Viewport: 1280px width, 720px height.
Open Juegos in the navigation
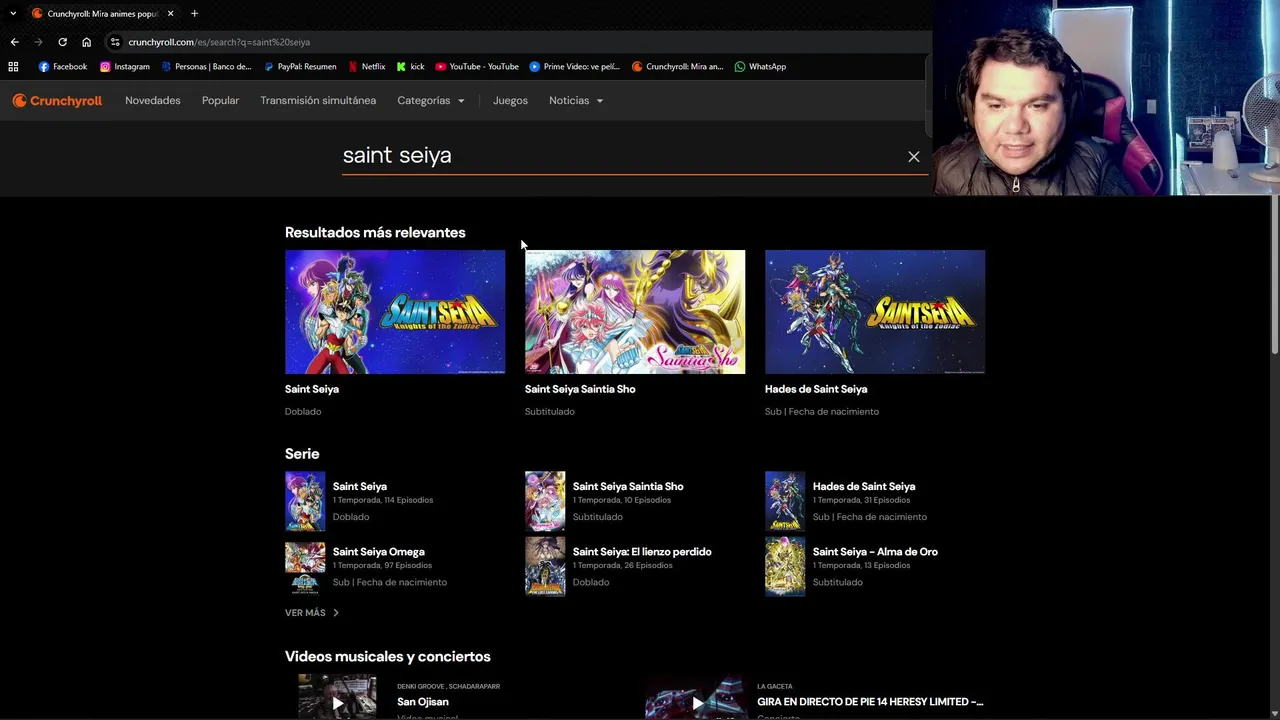[510, 100]
